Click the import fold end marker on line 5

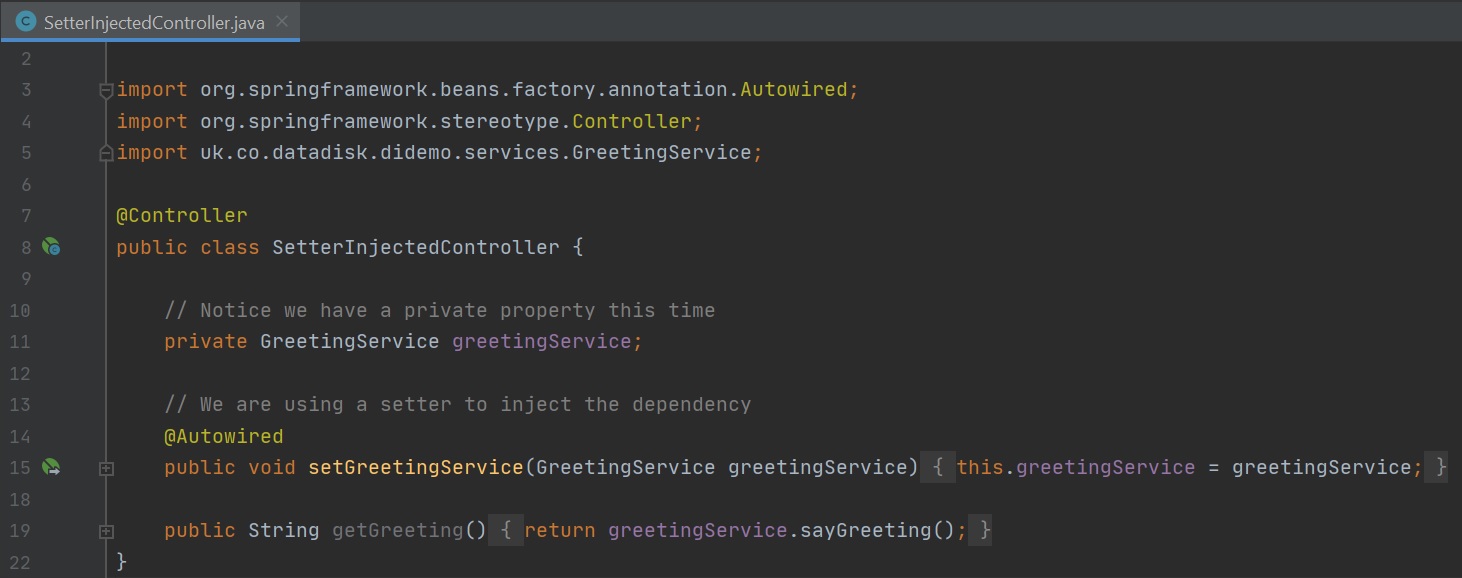106,153
